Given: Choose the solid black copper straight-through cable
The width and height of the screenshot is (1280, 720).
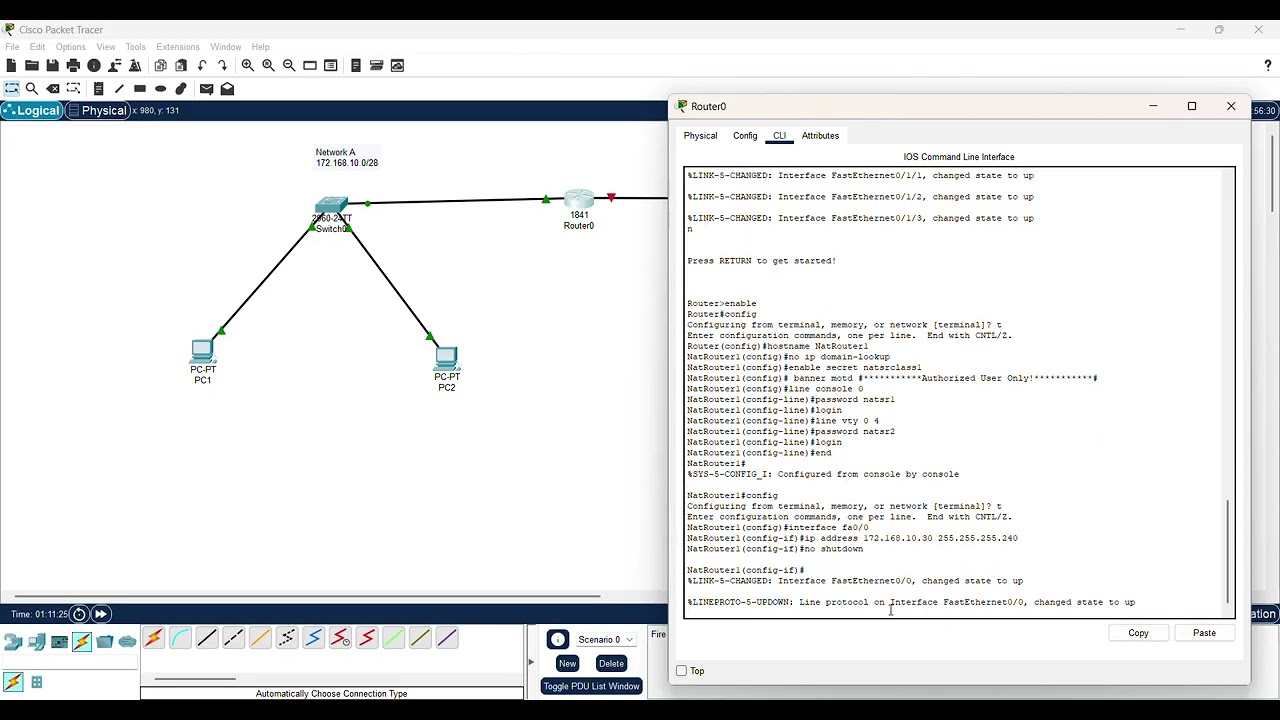Looking at the screenshot, I should pos(207,638).
